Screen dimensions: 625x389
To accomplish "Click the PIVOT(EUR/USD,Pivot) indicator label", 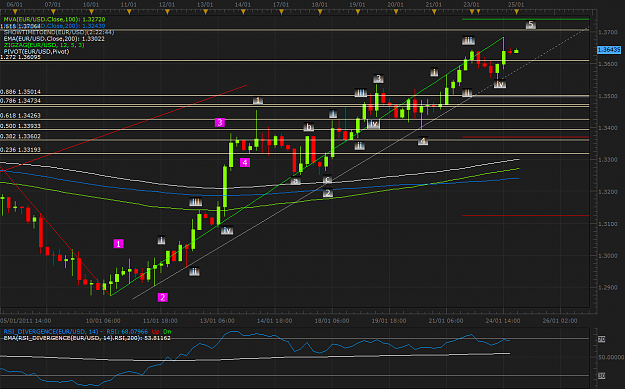I will (36, 51).
